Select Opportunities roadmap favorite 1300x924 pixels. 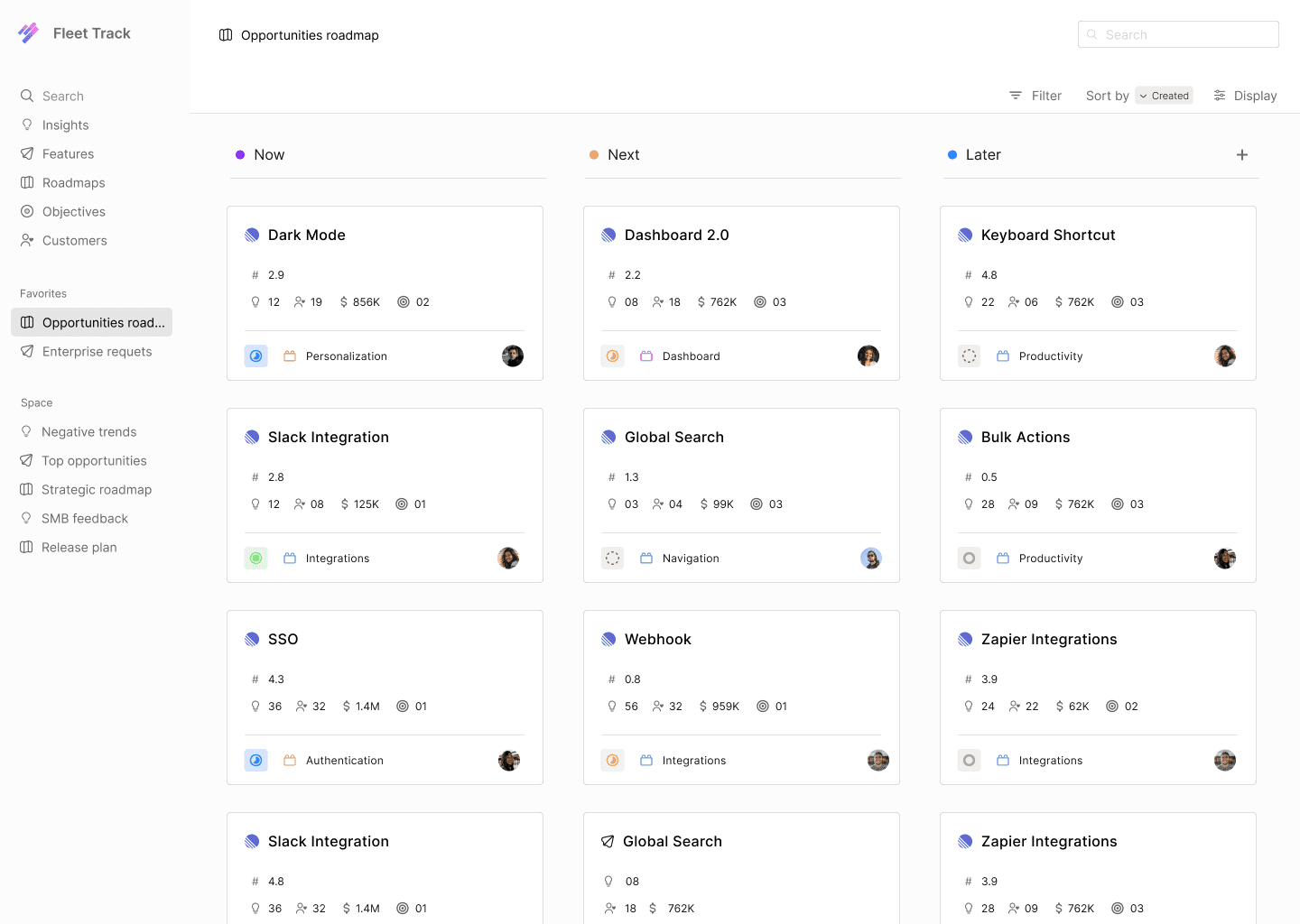[x=91, y=322]
